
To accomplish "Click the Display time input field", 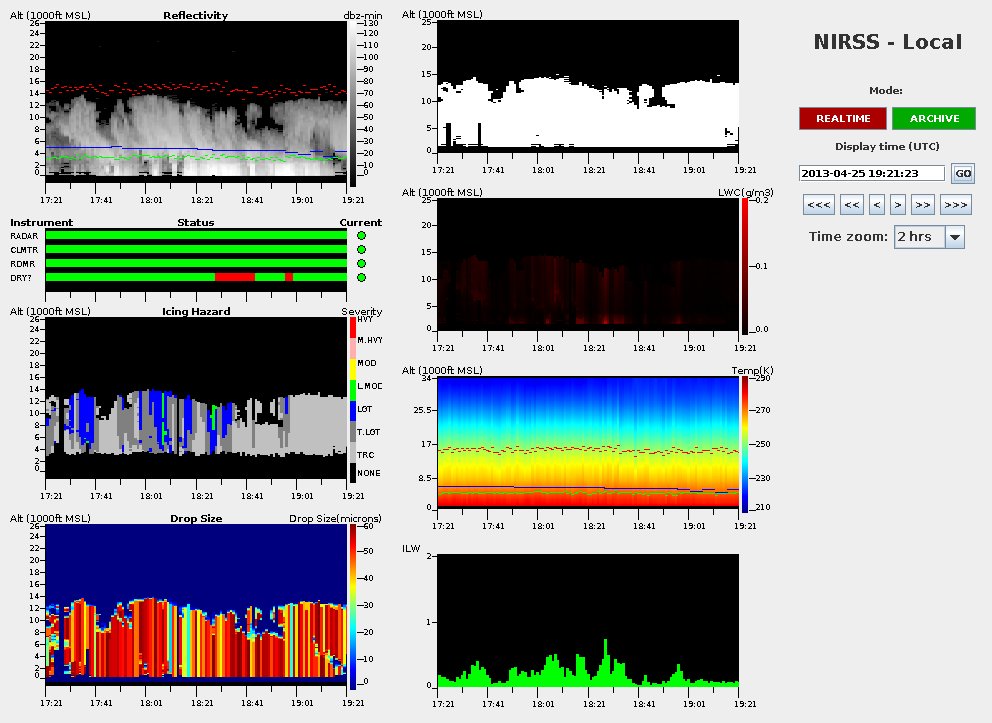I will pyautogui.click(x=872, y=173).
